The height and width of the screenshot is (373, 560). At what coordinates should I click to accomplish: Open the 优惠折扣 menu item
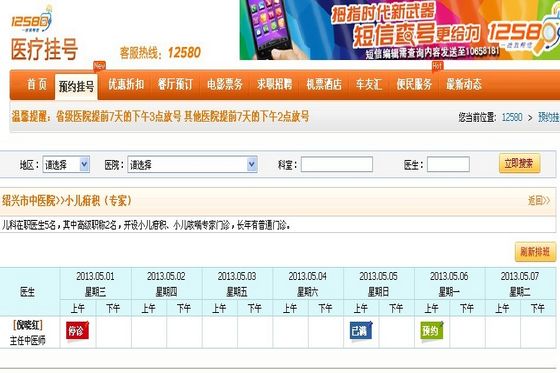(x=126, y=84)
